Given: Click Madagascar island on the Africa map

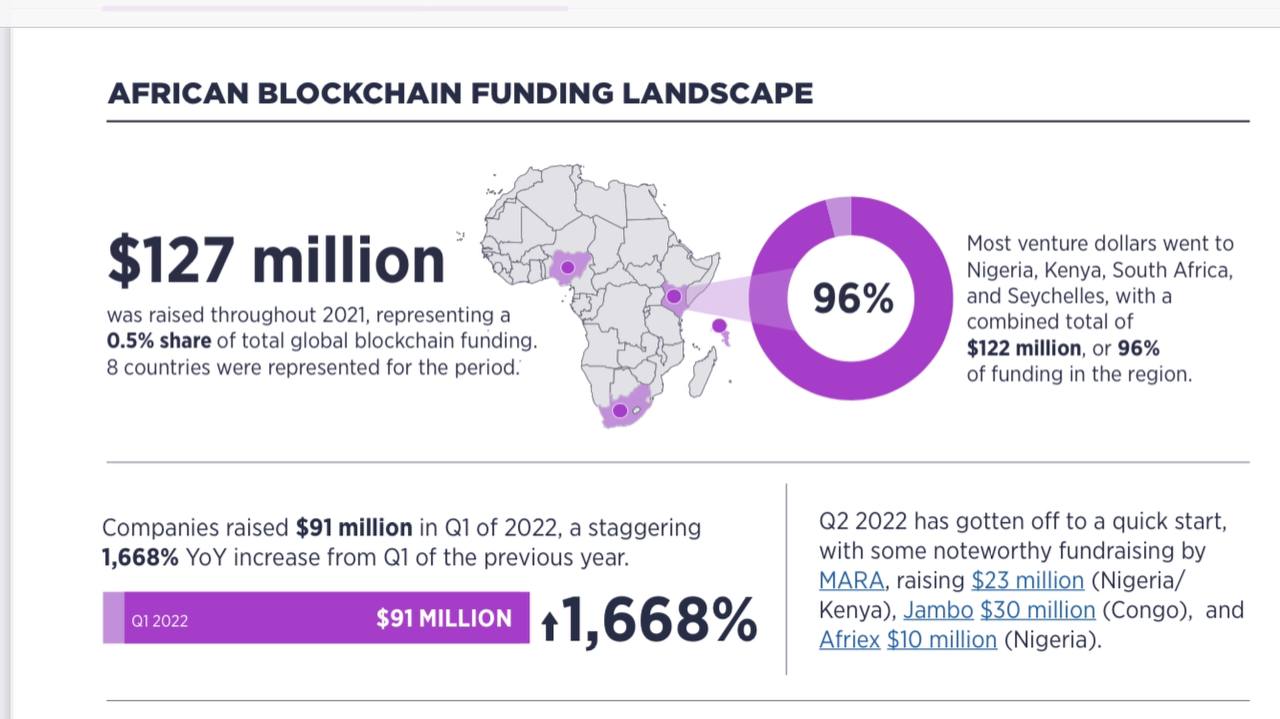Looking at the screenshot, I should pyautogui.click(x=703, y=371).
